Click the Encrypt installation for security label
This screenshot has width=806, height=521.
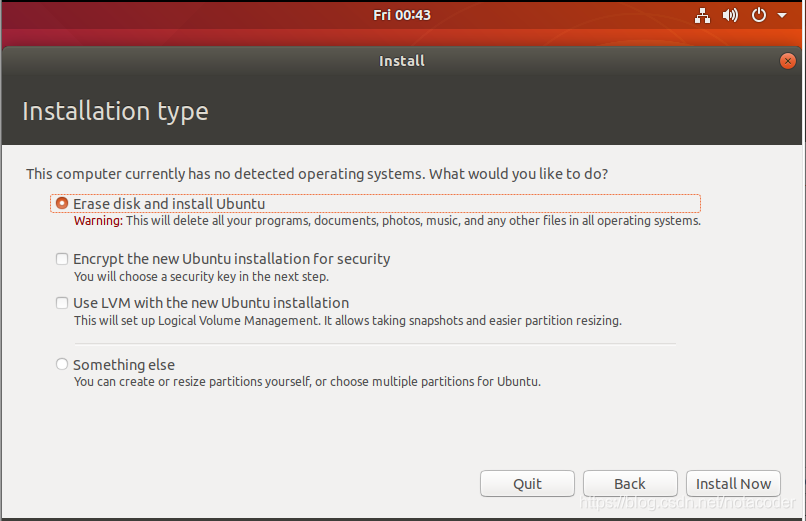click(x=231, y=259)
